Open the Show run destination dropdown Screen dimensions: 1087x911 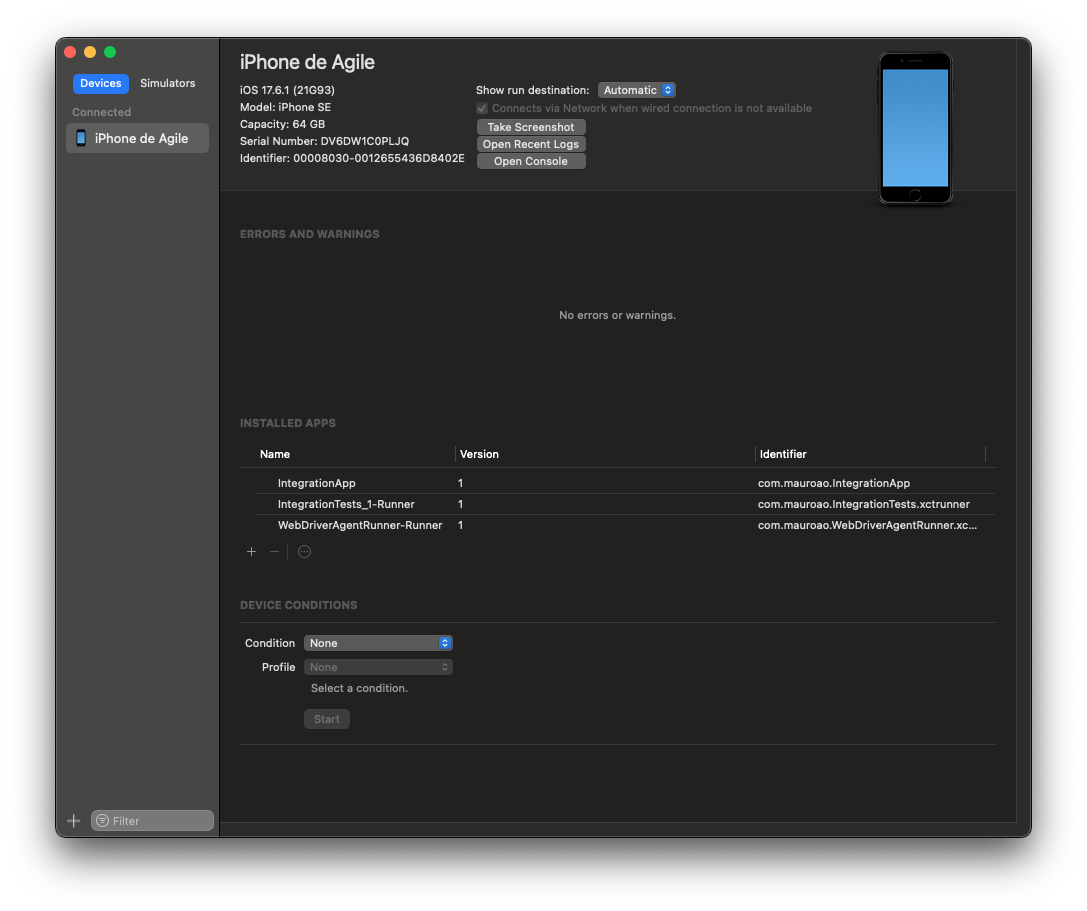point(636,89)
